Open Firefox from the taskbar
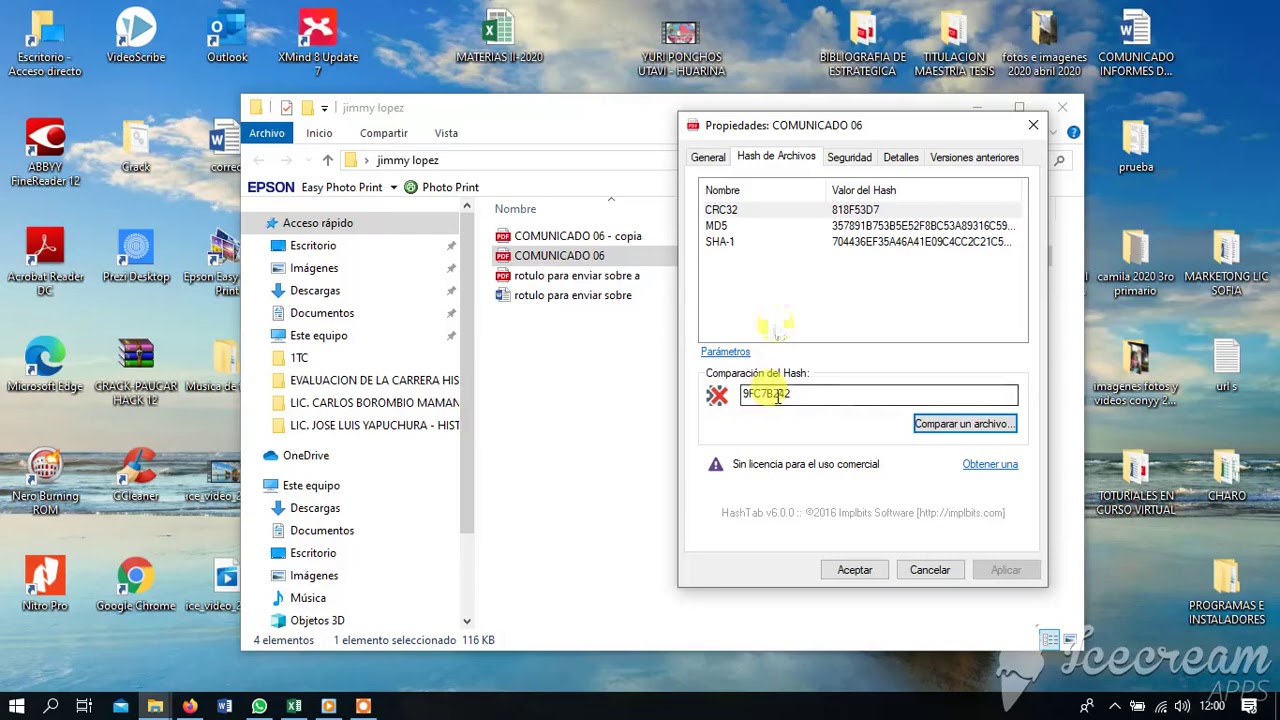 [x=189, y=706]
